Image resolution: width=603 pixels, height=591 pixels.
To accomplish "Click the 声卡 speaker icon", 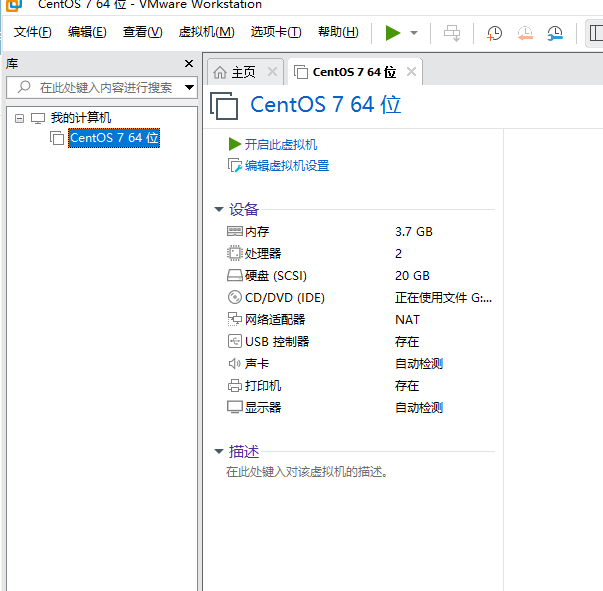I will point(235,363).
